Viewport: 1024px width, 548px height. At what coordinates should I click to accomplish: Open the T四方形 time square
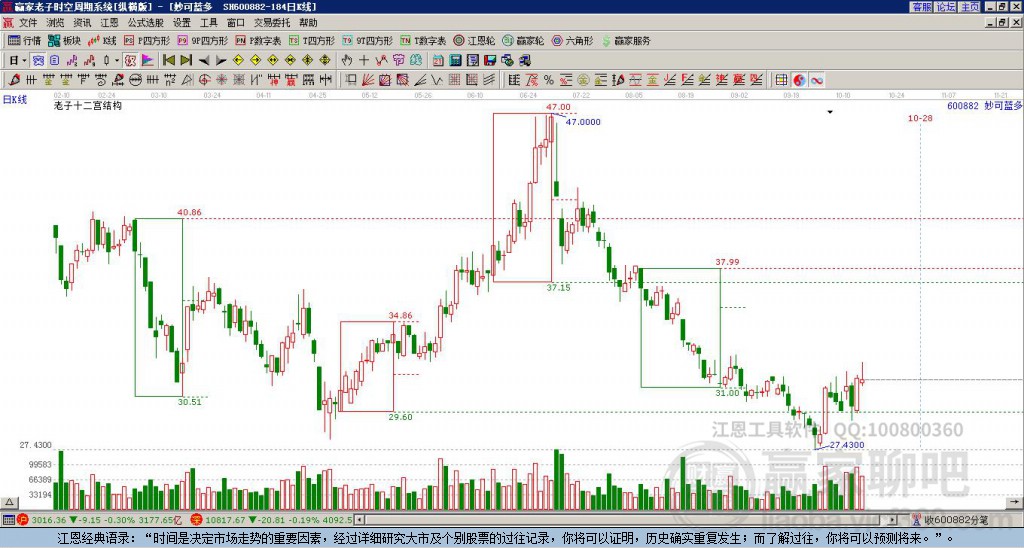pos(312,40)
